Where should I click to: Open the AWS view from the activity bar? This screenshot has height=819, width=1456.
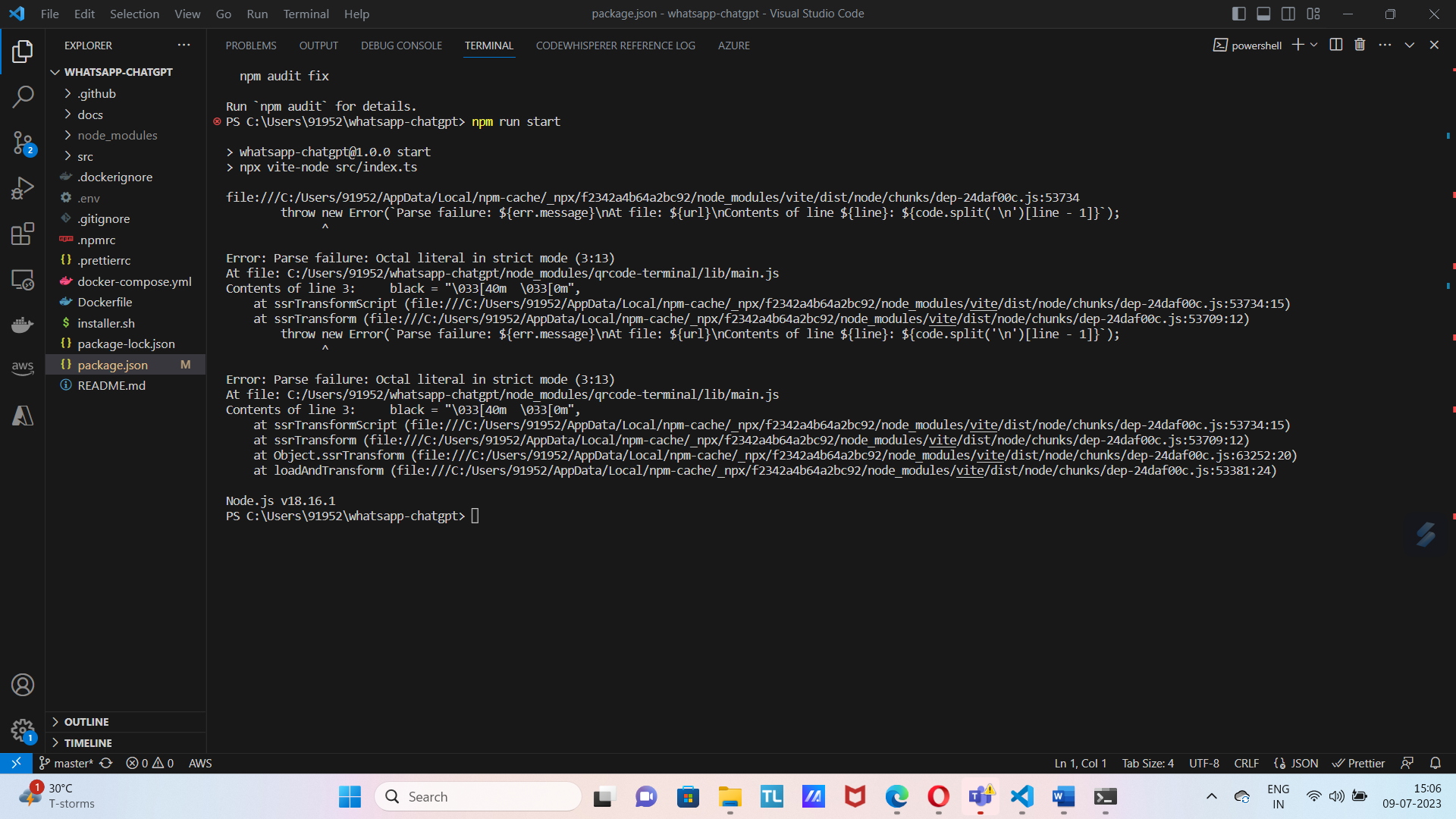tap(22, 368)
